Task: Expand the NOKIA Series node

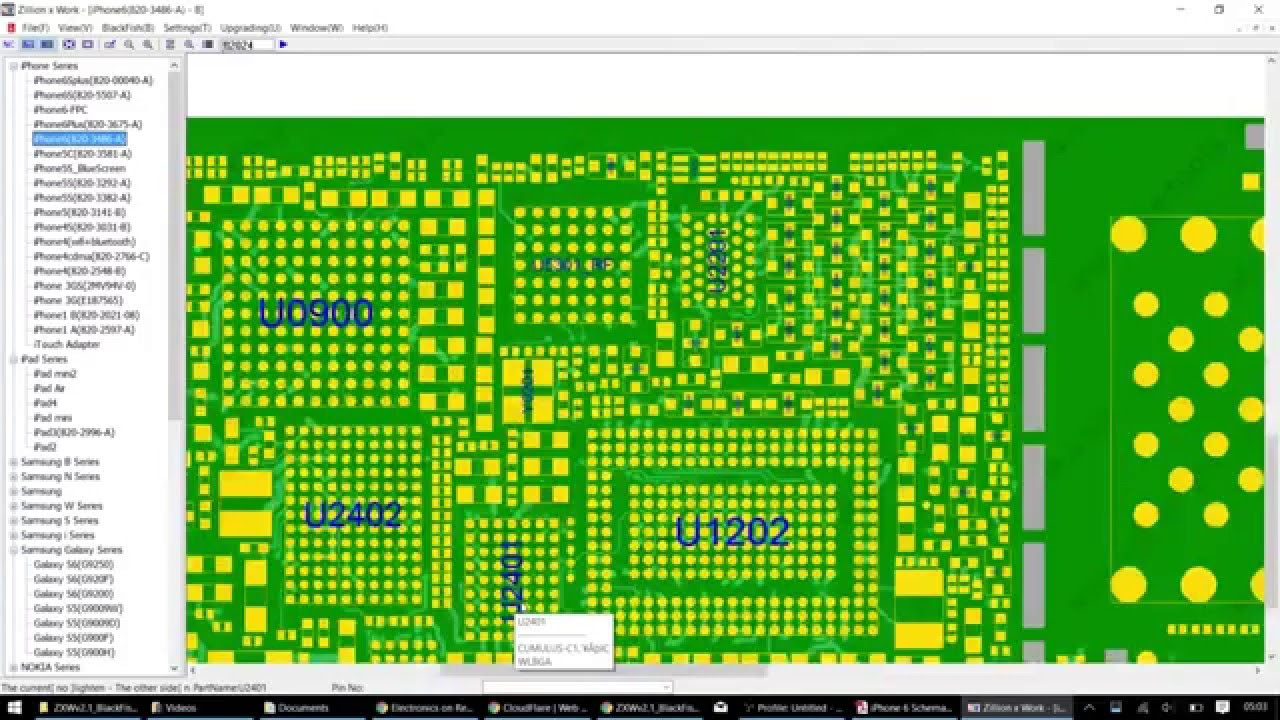Action: [x=13, y=667]
